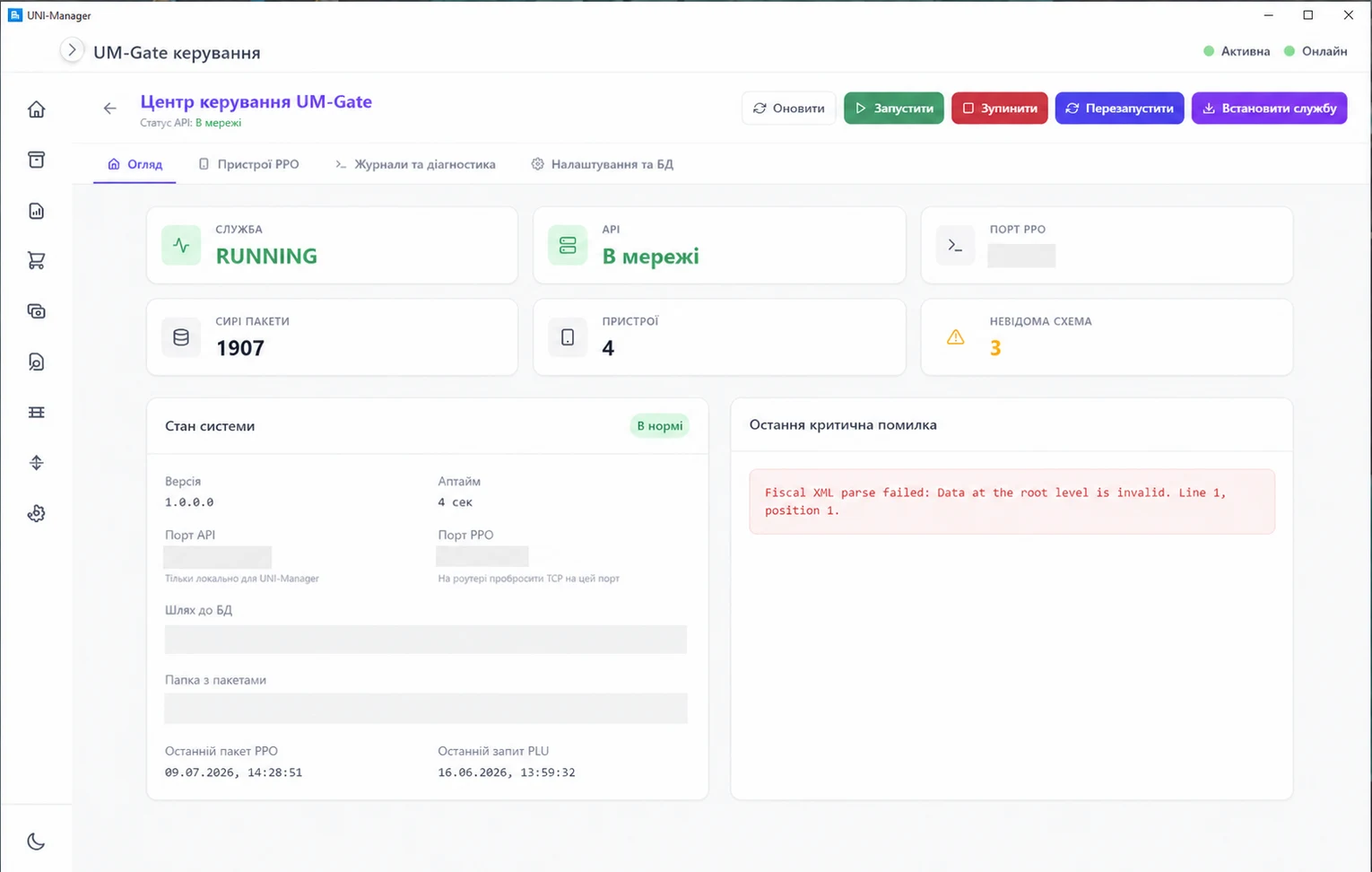Open the archive box sidebar icon
This screenshot has height=872, width=1372.
click(x=36, y=160)
